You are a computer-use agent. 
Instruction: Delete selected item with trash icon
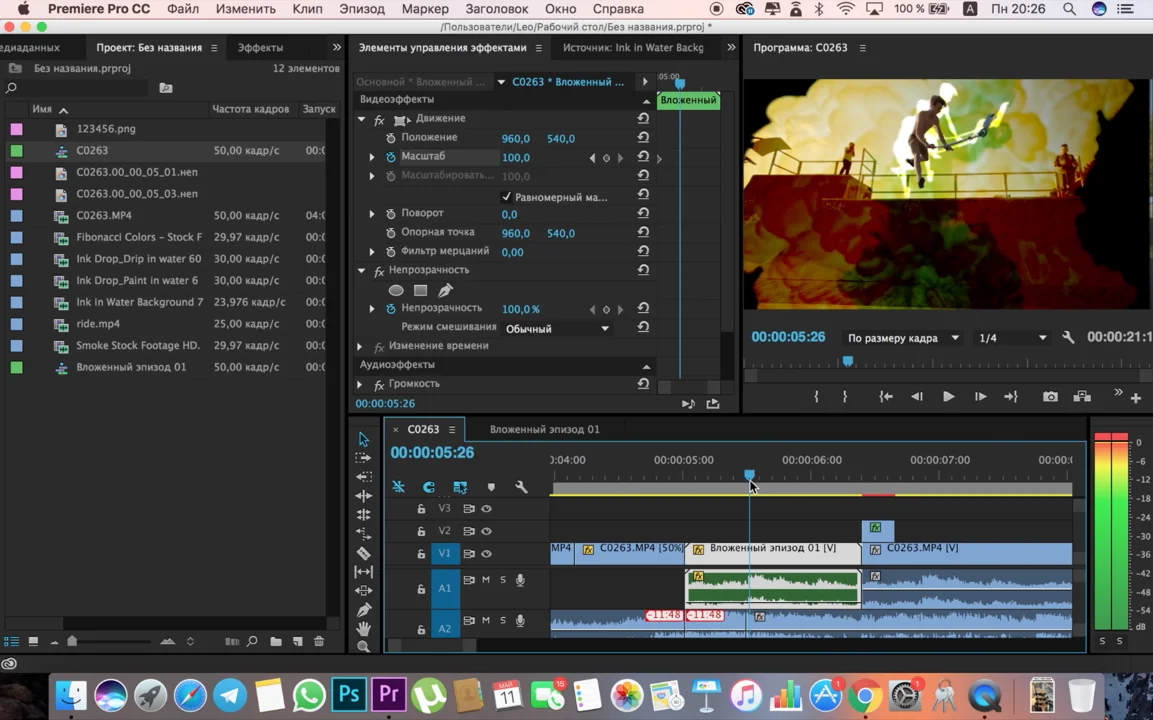(x=319, y=641)
